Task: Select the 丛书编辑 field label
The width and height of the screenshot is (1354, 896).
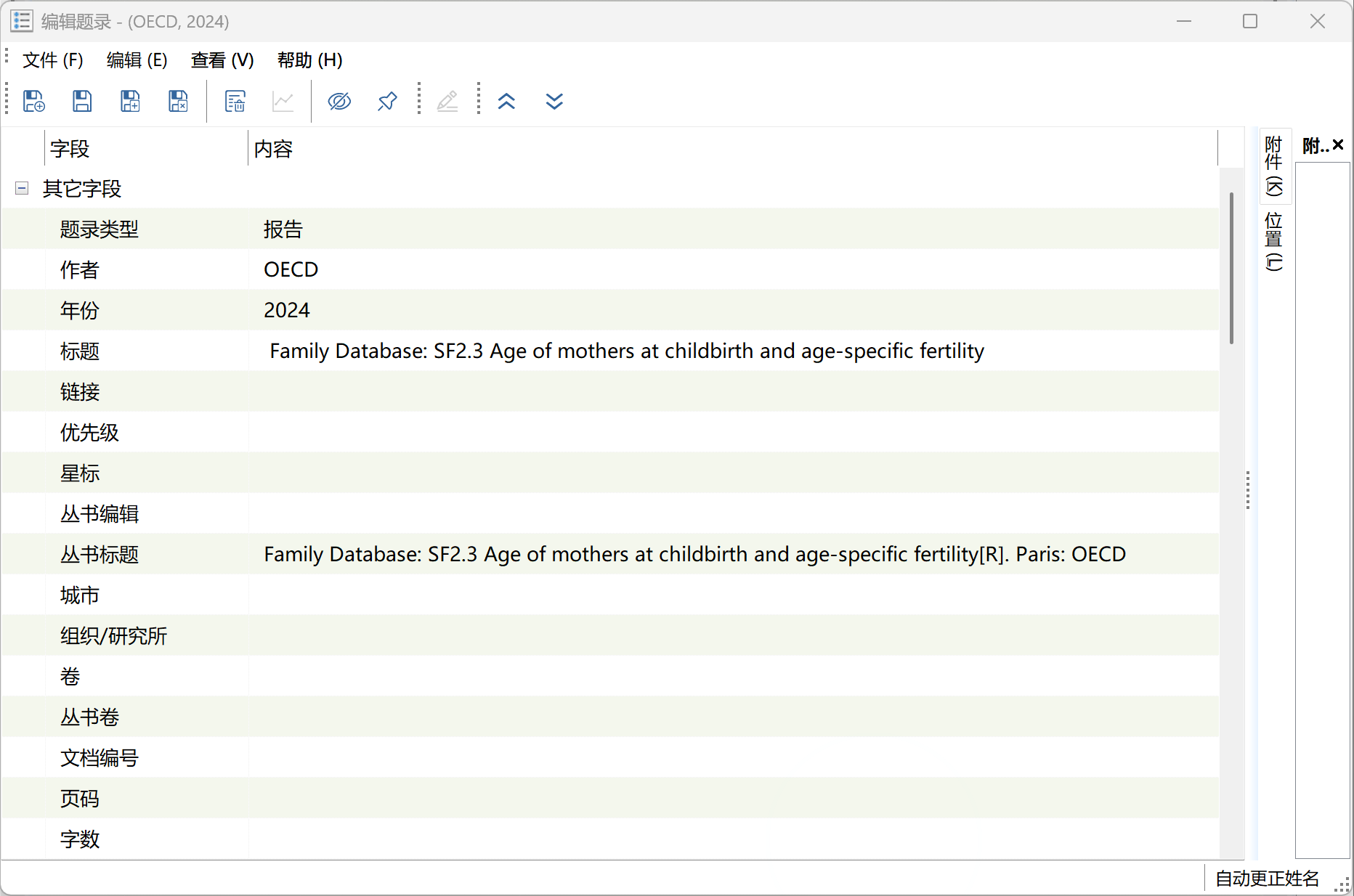Action: click(x=100, y=514)
